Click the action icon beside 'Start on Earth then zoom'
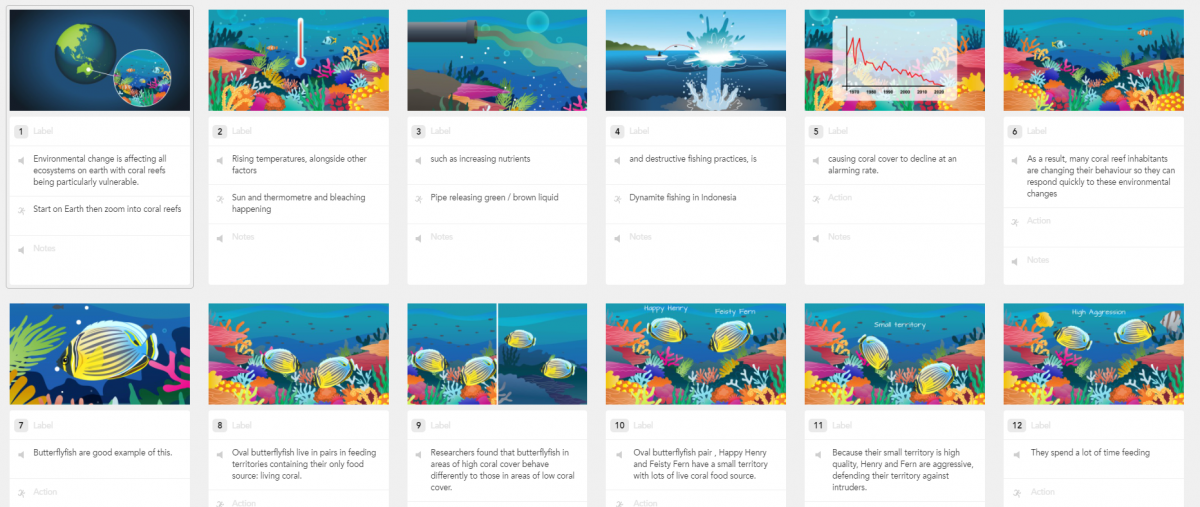Image resolution: width=1200 pixels, height=507 pixels. coord(20,209)
